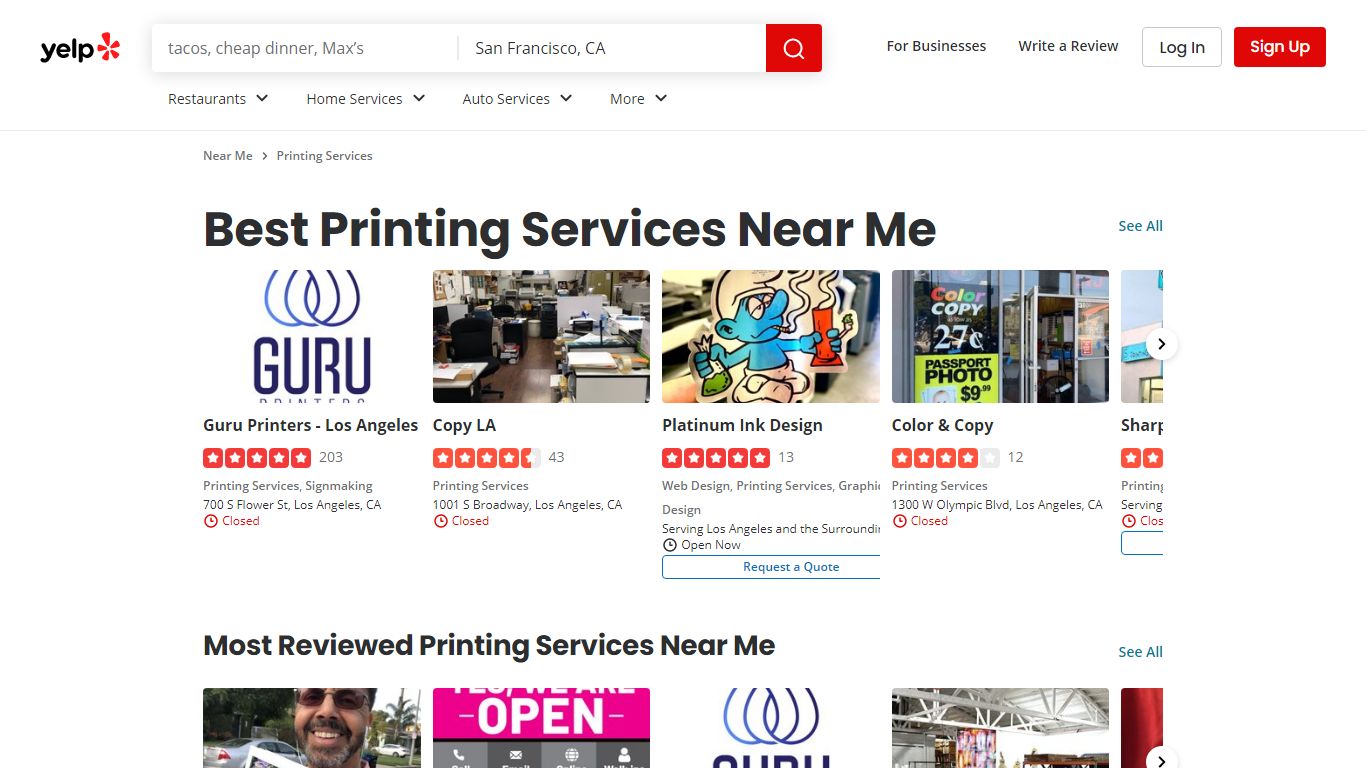Click the smiling man photo in Most Reviewed

(312, 728)
